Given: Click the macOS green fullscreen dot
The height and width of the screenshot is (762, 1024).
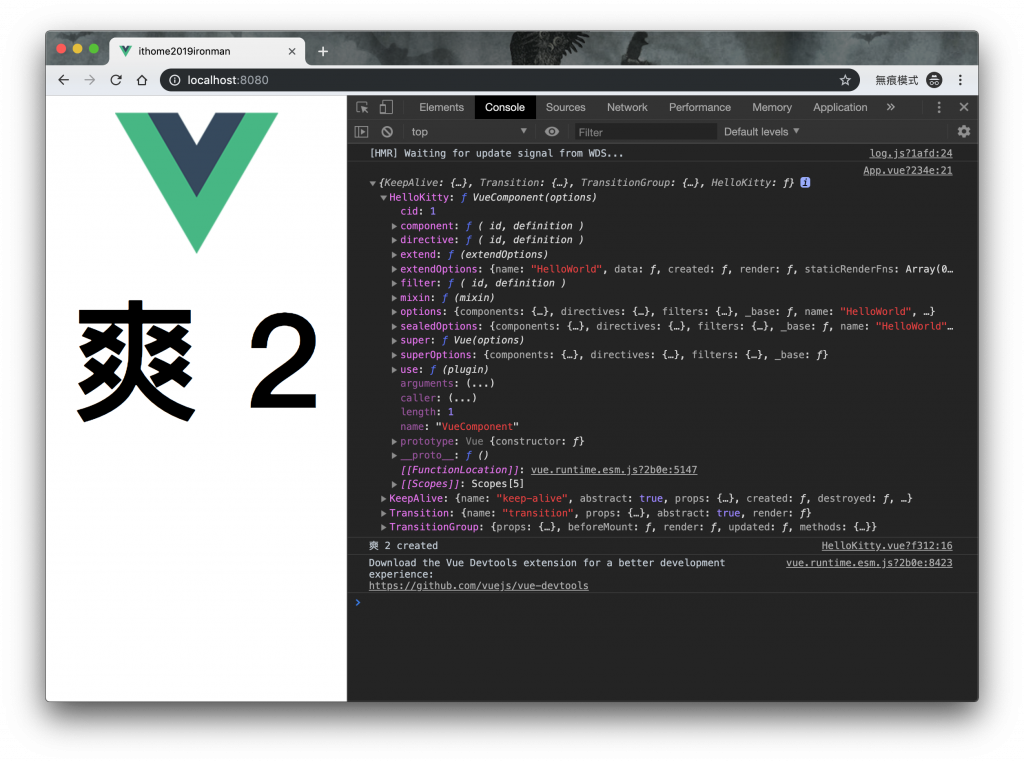Looking at the screenshot, I should click(x=93, y=49).
